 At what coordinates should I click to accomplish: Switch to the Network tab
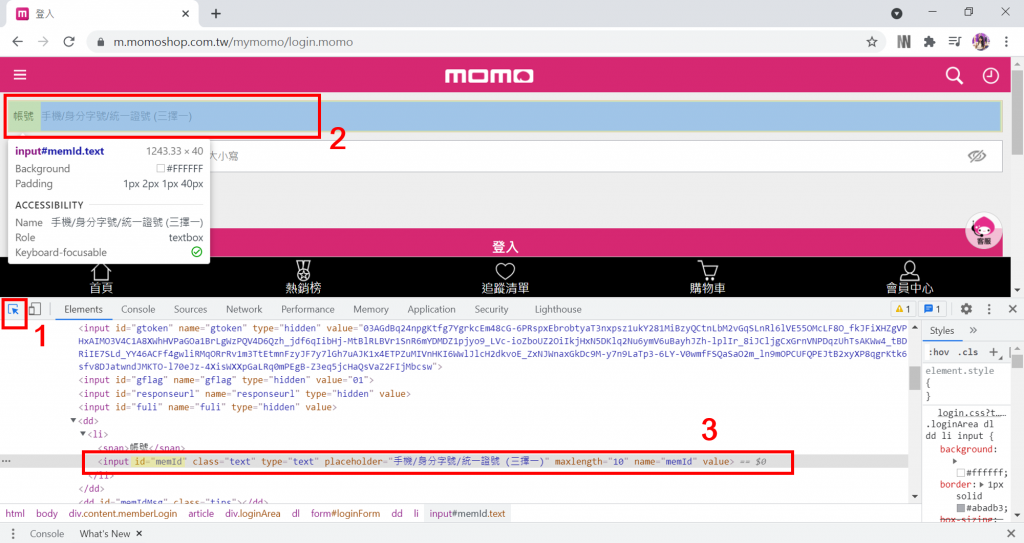tap(244, 309)
